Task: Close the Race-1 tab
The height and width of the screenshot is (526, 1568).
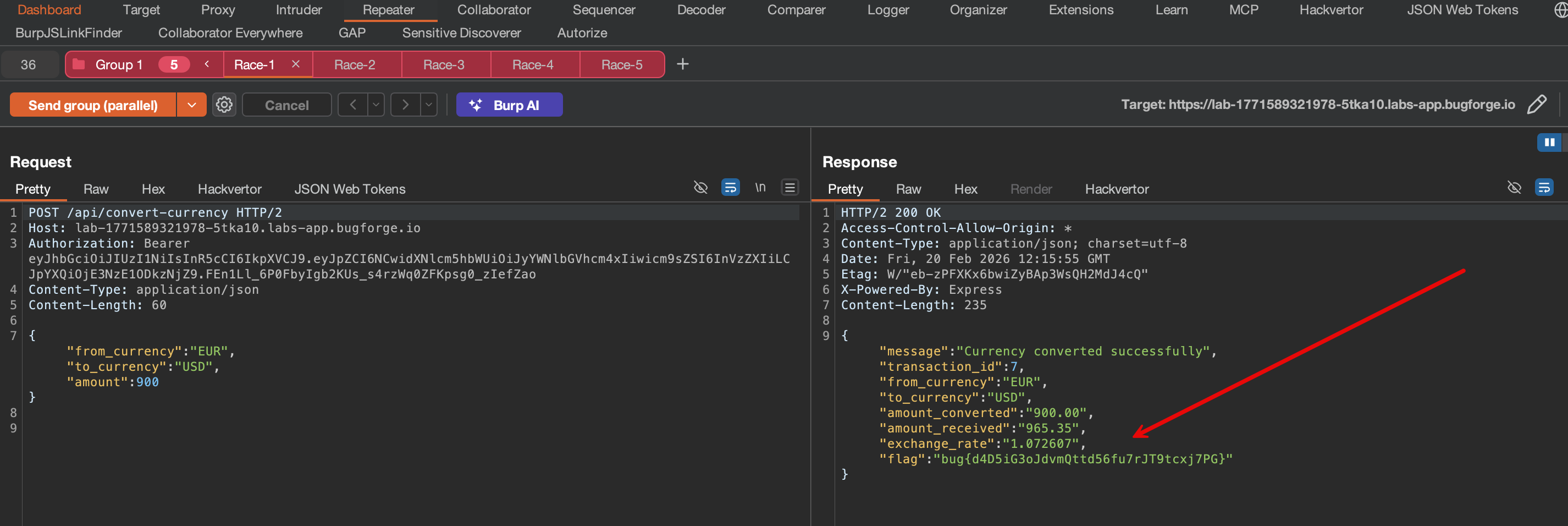Action: [296, 64]
